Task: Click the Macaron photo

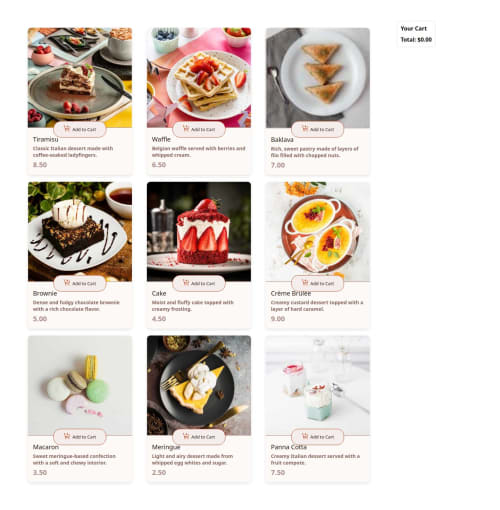Action: [80, 385]
